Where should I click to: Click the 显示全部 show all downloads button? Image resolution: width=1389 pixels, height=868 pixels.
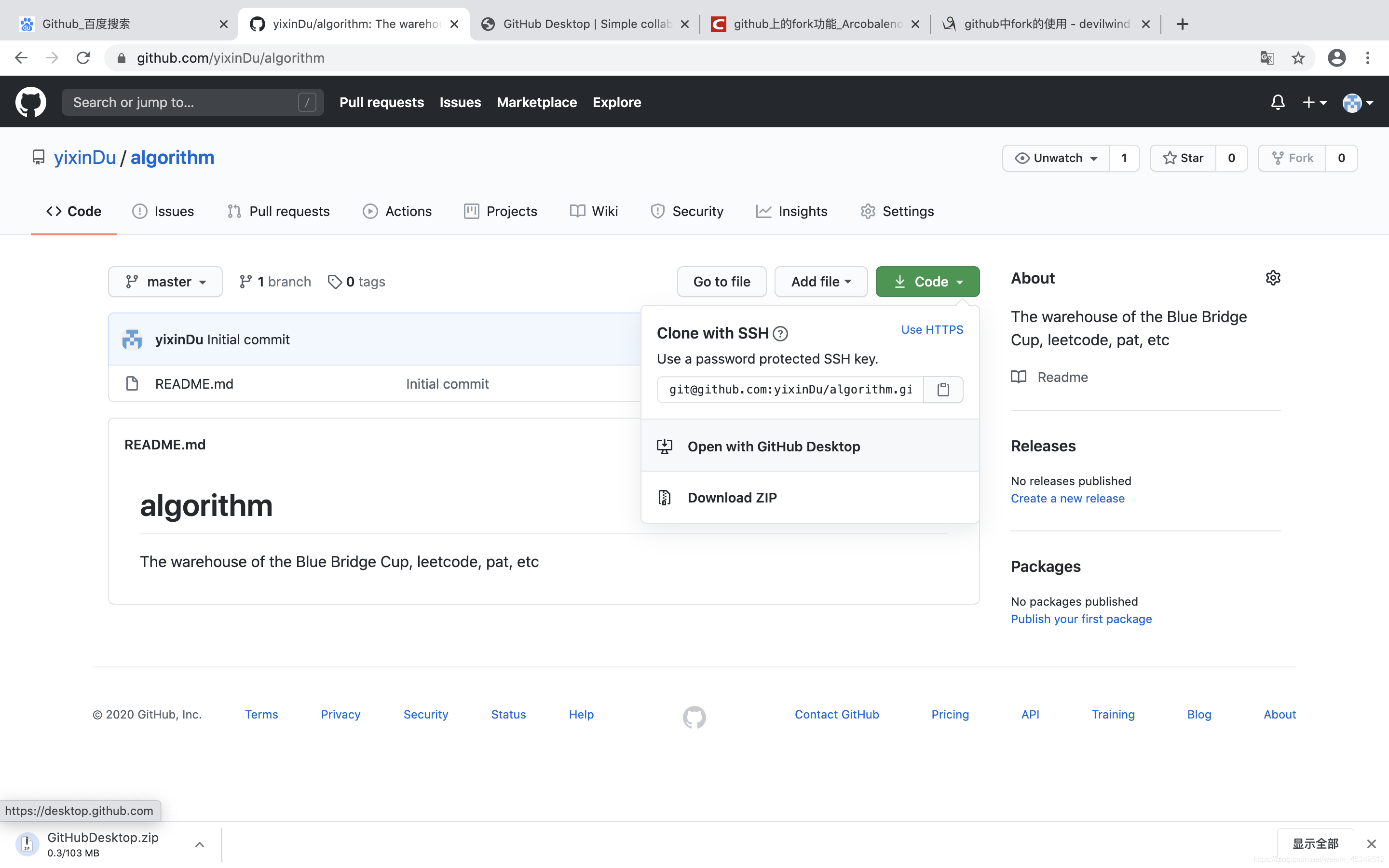[1315, 843]
